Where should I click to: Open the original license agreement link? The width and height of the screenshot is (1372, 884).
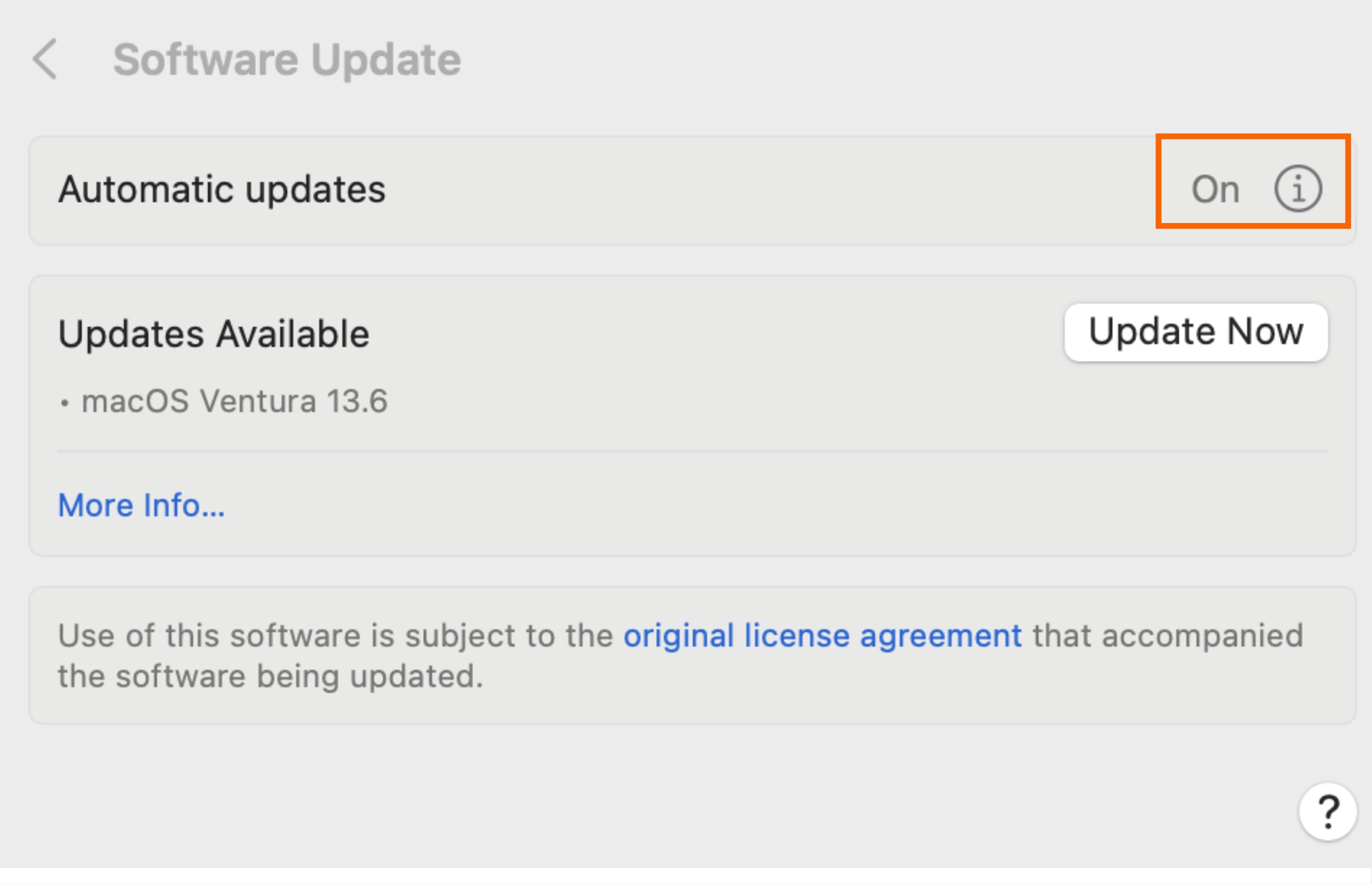[822, 636]
